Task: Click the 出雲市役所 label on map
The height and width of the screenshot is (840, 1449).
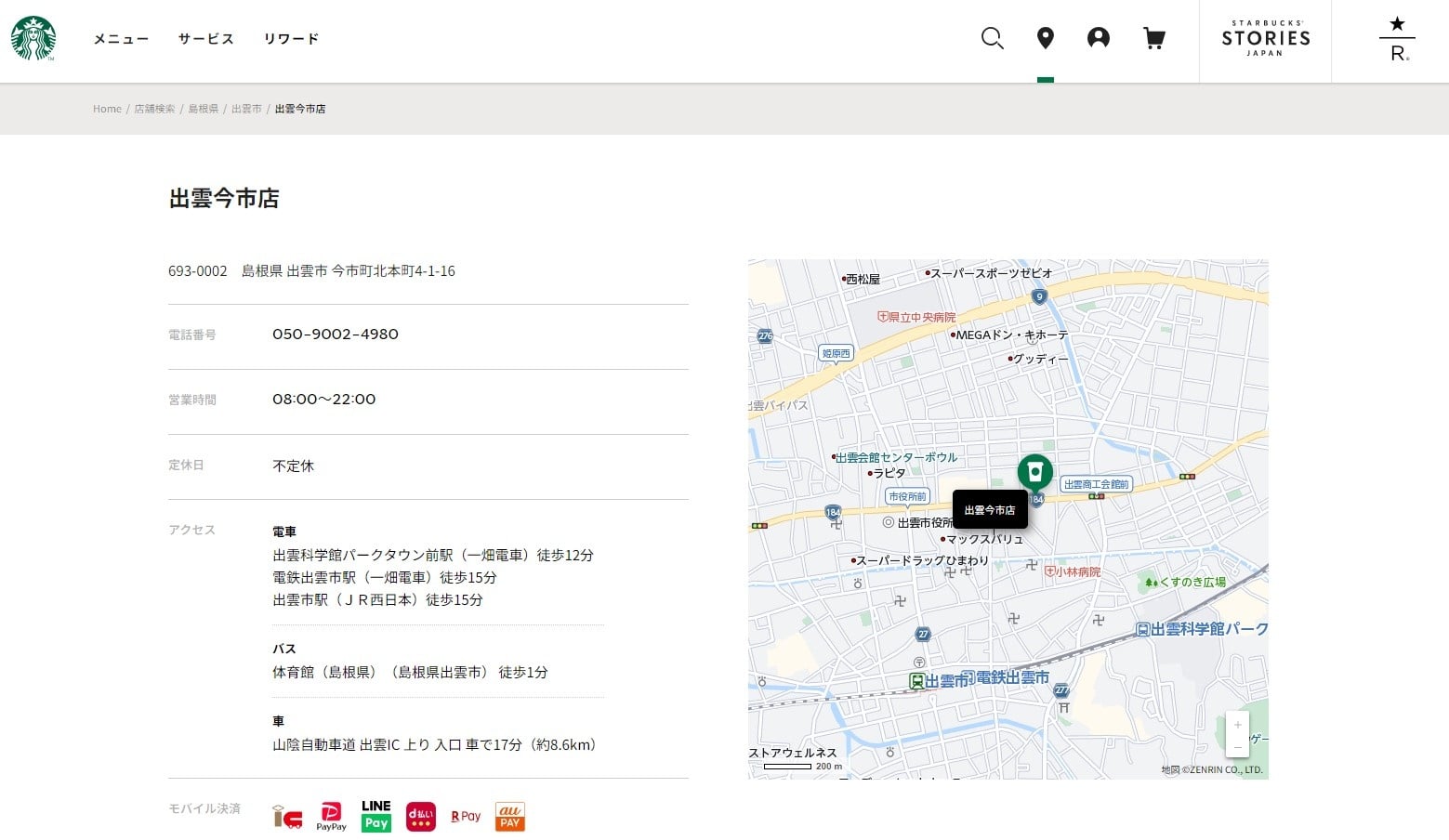Action: [918, 522]
